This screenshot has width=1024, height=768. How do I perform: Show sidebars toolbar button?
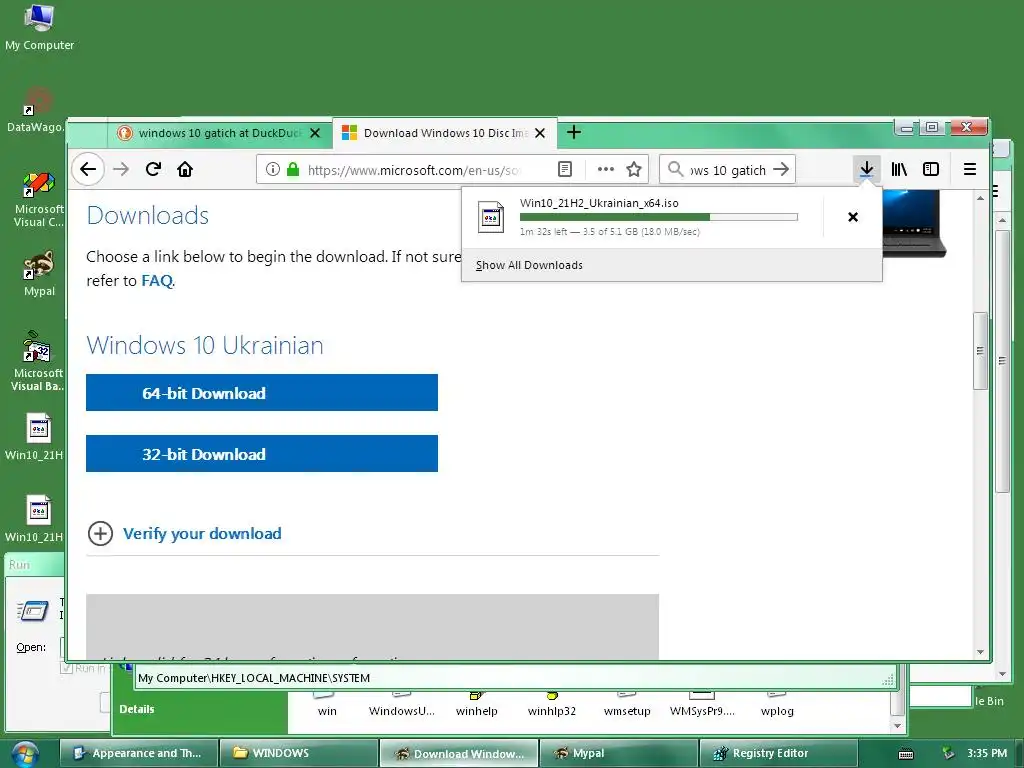coord(931,170)
